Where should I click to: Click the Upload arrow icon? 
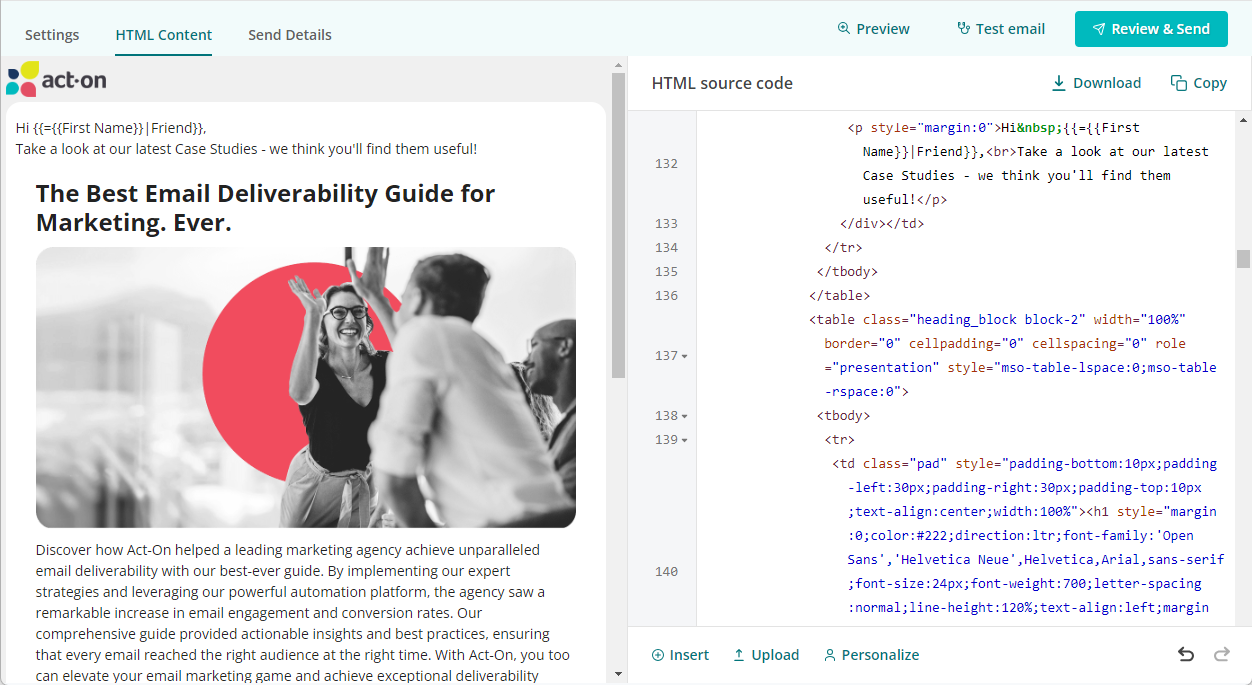click(x=739, y=655)
